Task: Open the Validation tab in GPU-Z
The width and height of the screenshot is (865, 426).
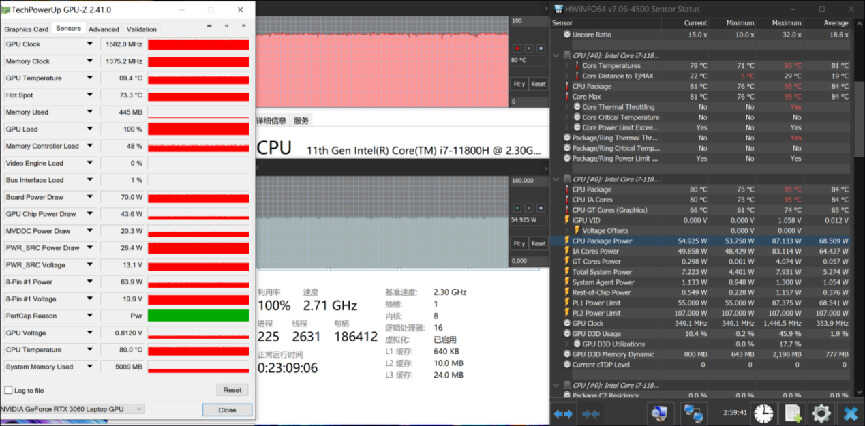Action: (x=142, y=29)
